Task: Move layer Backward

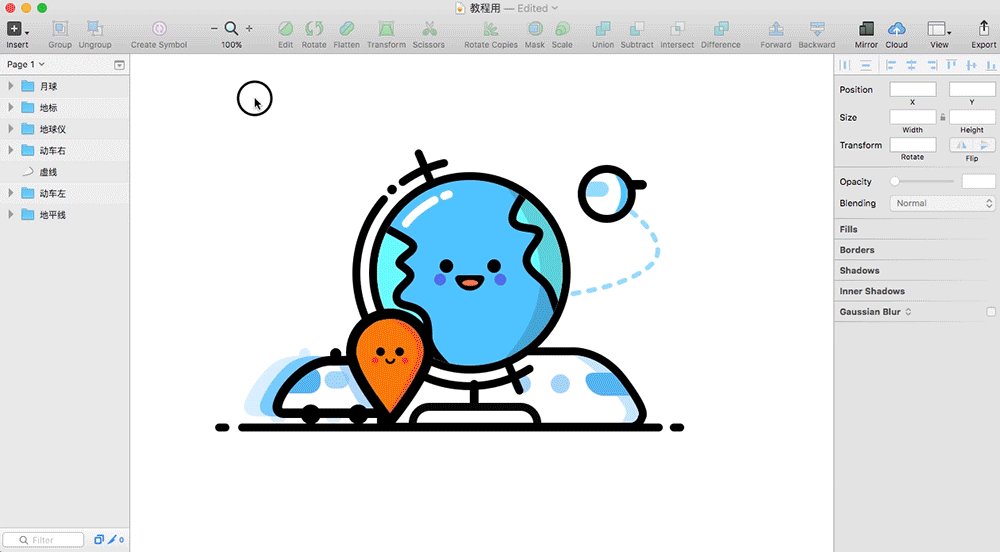Action: (817, 29)
